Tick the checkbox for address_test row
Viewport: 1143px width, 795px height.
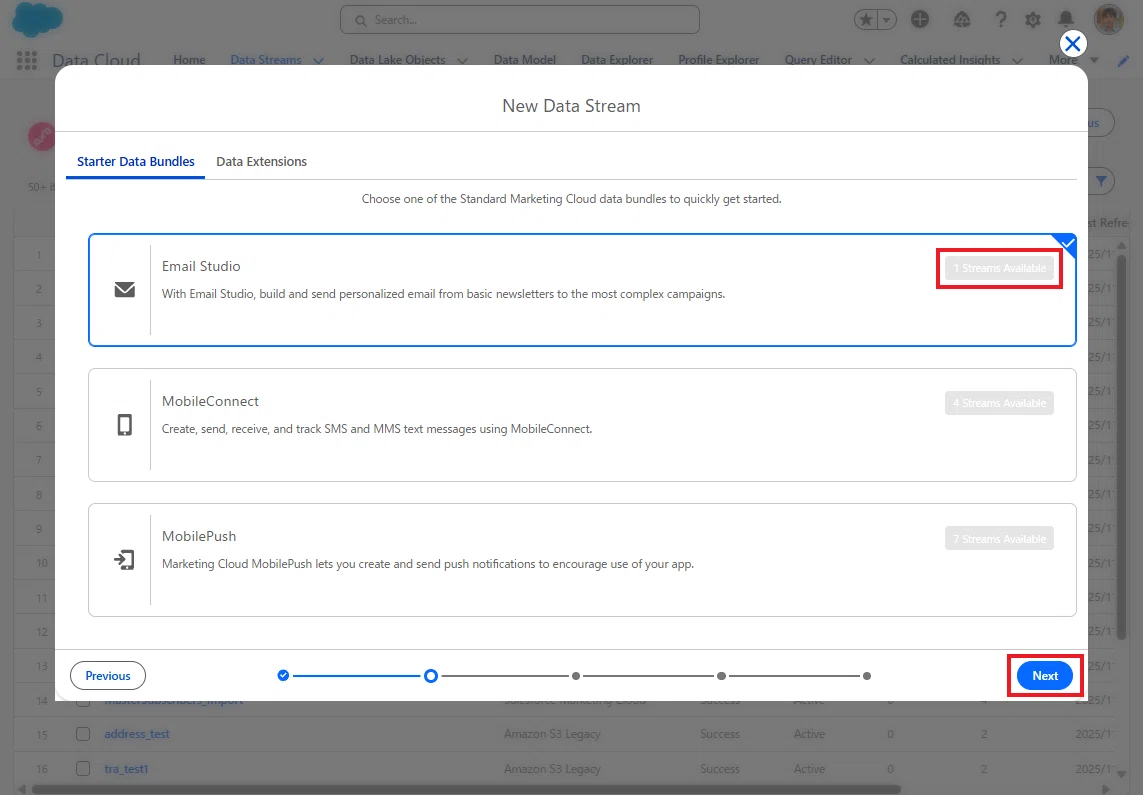click(83, 734)
